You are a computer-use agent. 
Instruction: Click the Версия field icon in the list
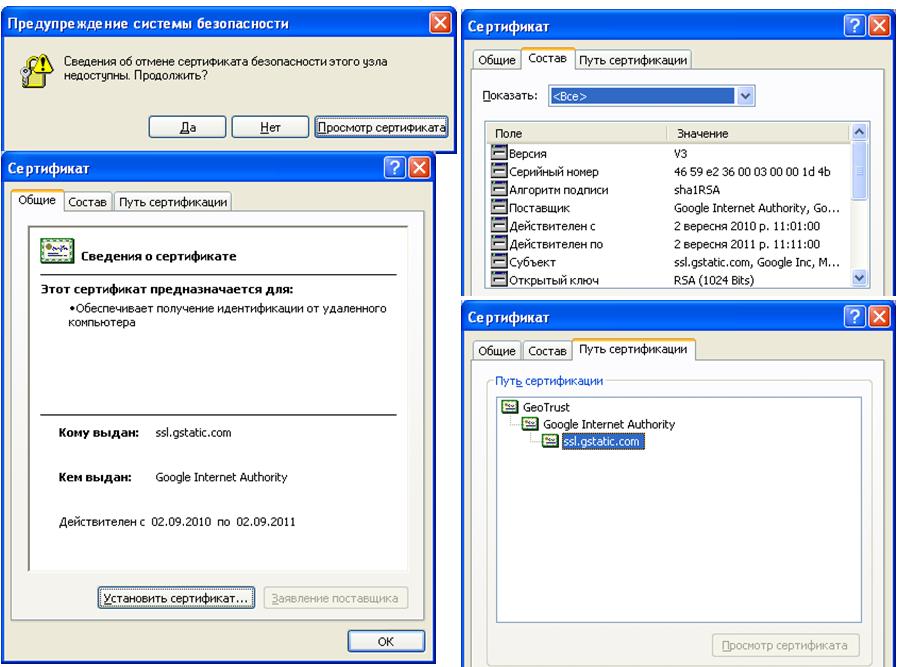tap(499, 153)
